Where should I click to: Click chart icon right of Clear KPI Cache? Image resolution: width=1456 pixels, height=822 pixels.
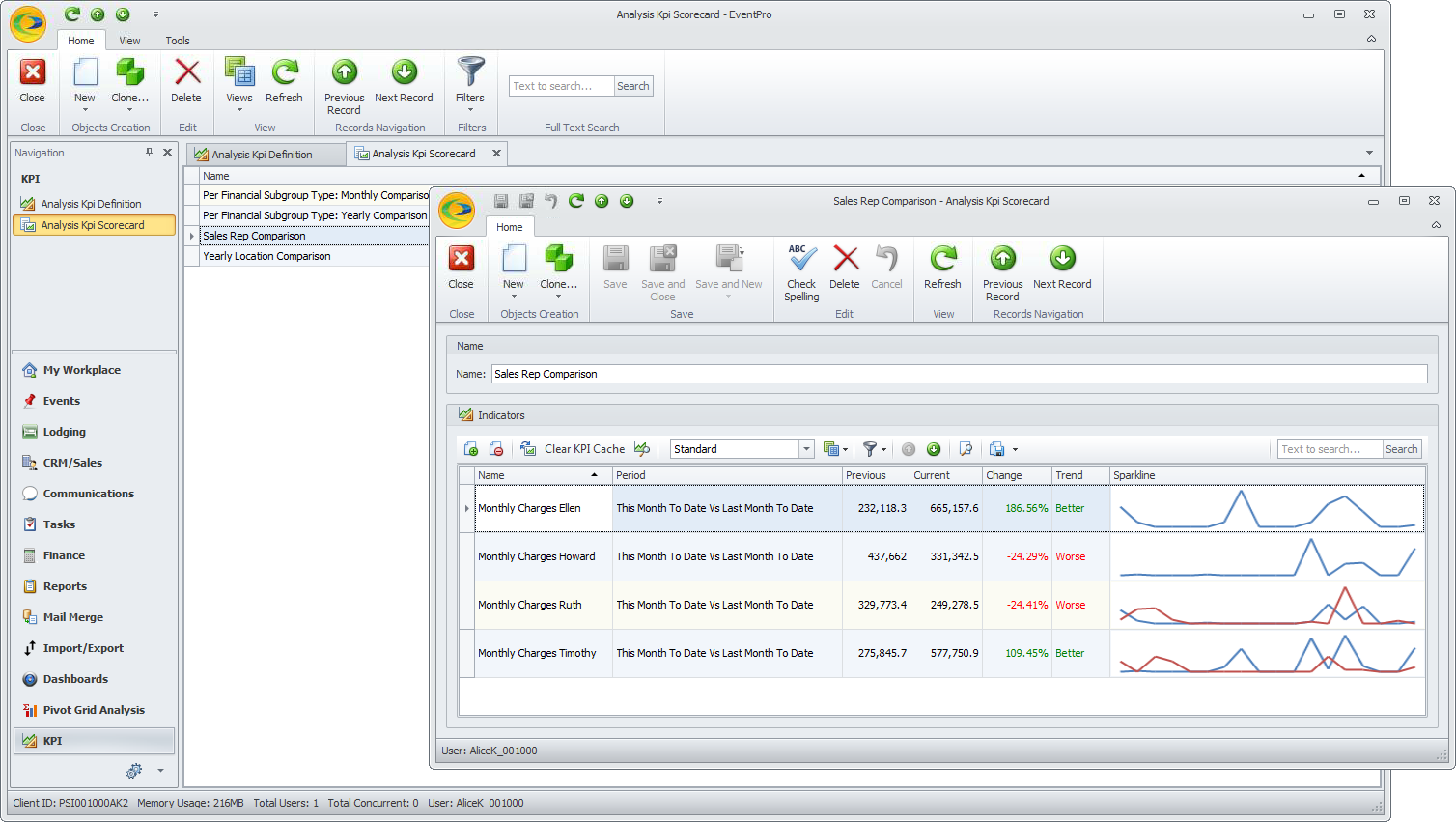(642, 449)
